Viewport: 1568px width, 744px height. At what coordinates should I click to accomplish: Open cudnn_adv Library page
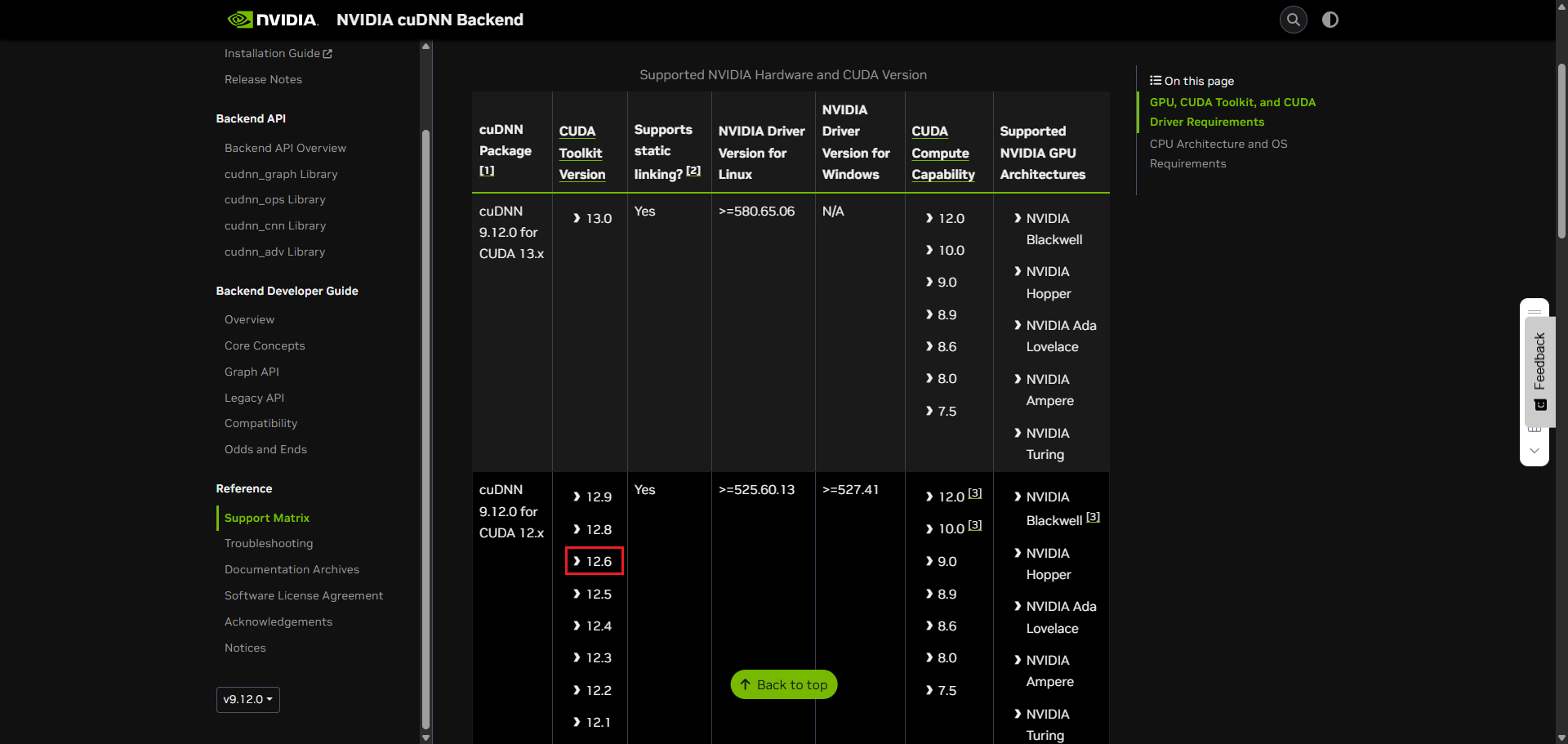pyautogui.click(x=274, y=252)
